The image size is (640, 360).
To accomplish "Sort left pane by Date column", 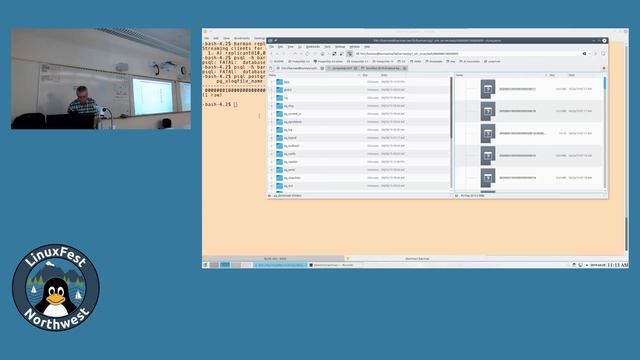I will tap(414, 75).
